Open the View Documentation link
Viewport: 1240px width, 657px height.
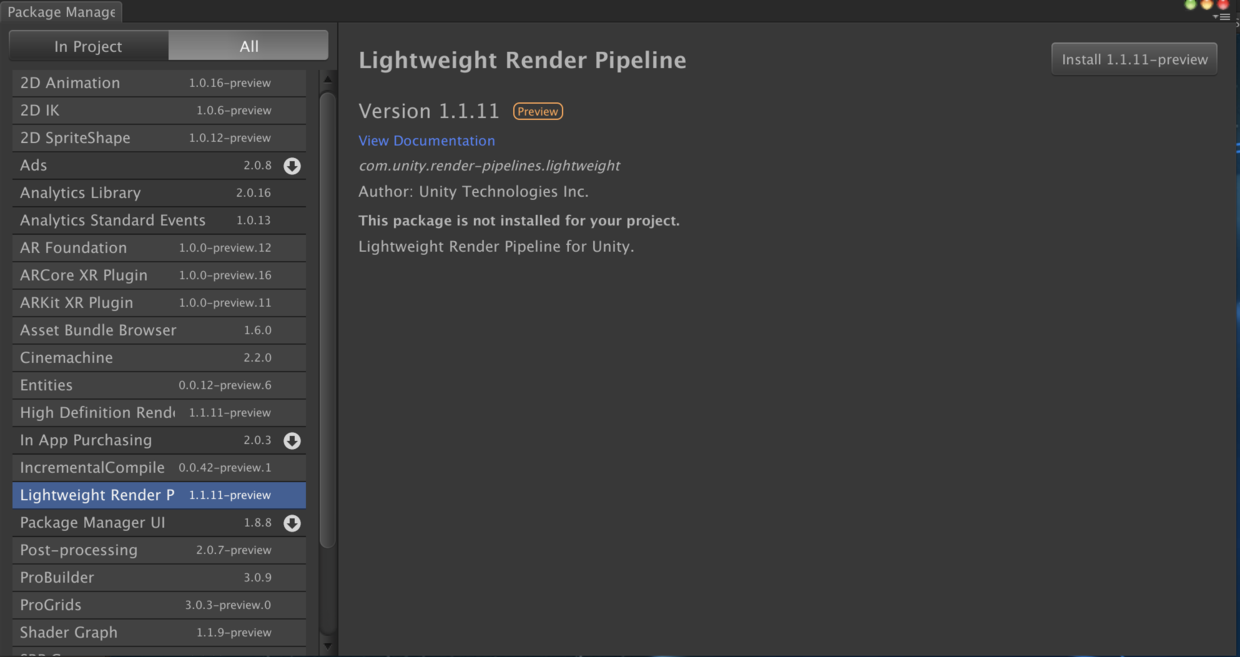pos(427,141)
